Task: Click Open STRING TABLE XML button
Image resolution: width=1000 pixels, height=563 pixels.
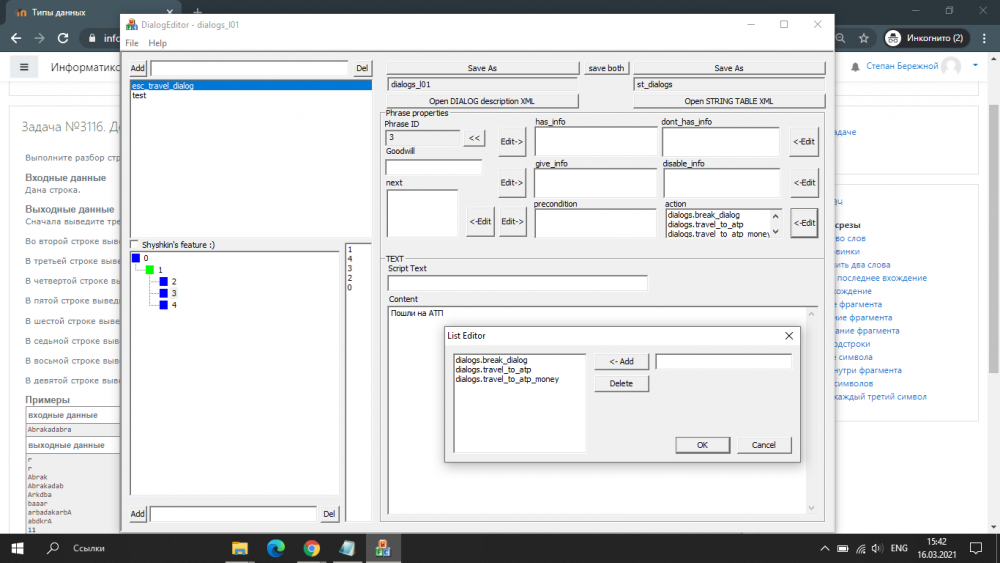Action: click(x=728, y=101)
